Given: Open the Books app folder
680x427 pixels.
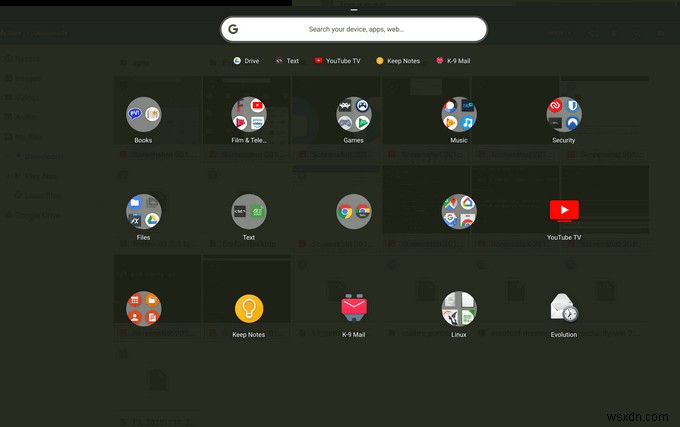Looking at the screenshot, I should [144, 114].
